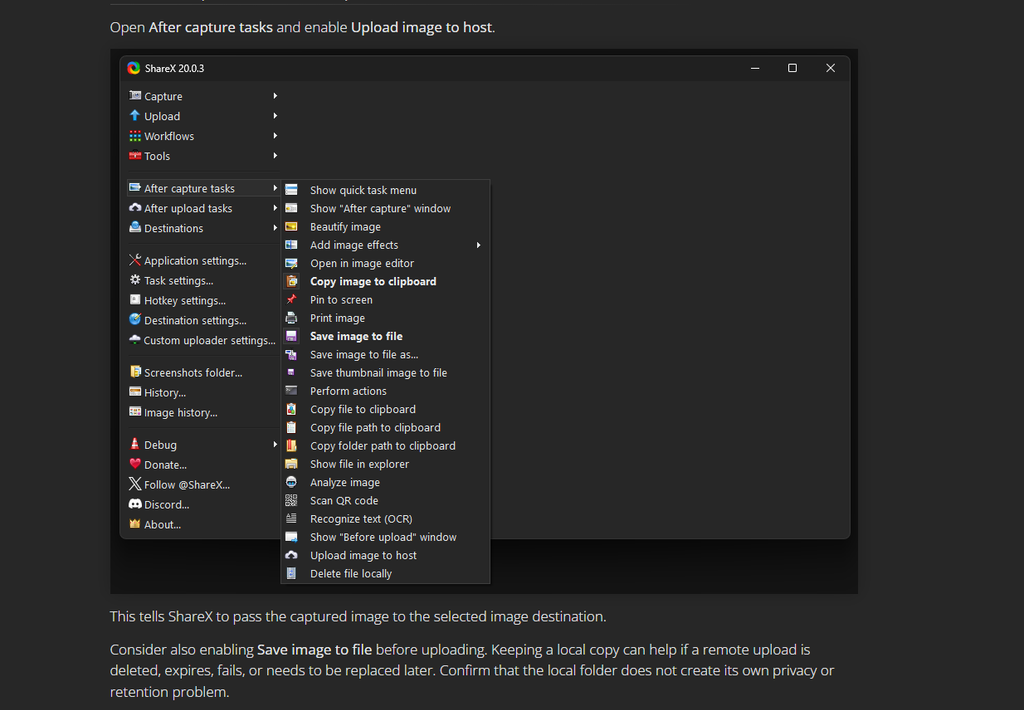Expand the Add image effects submenu arrow
Screen dimensions: 1024x710
pyautogui.click(x=479, y=245)
